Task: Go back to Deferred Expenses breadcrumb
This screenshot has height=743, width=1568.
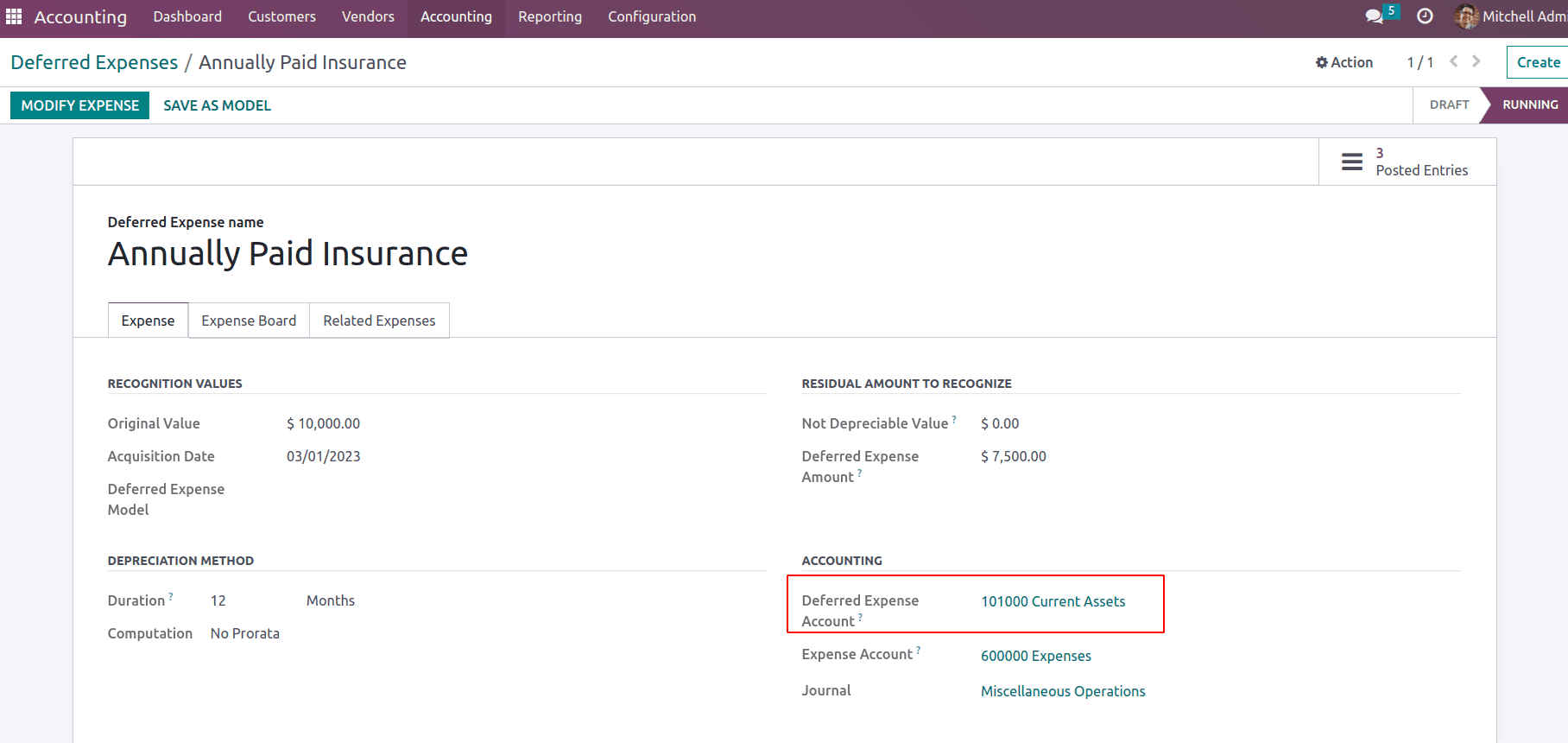Action: [94, 62]
